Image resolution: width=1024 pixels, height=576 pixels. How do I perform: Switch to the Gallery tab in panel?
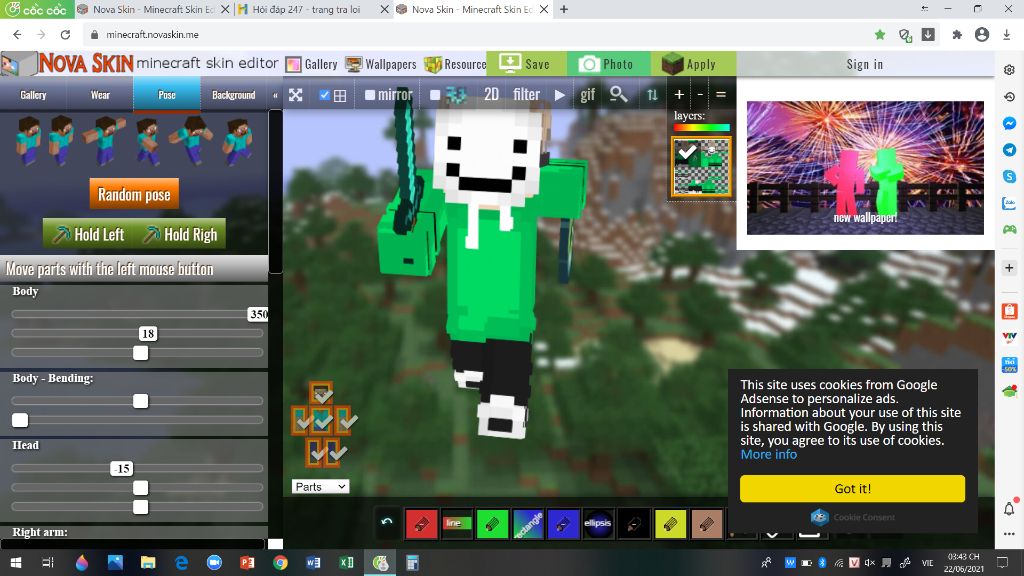pos(33,95)
